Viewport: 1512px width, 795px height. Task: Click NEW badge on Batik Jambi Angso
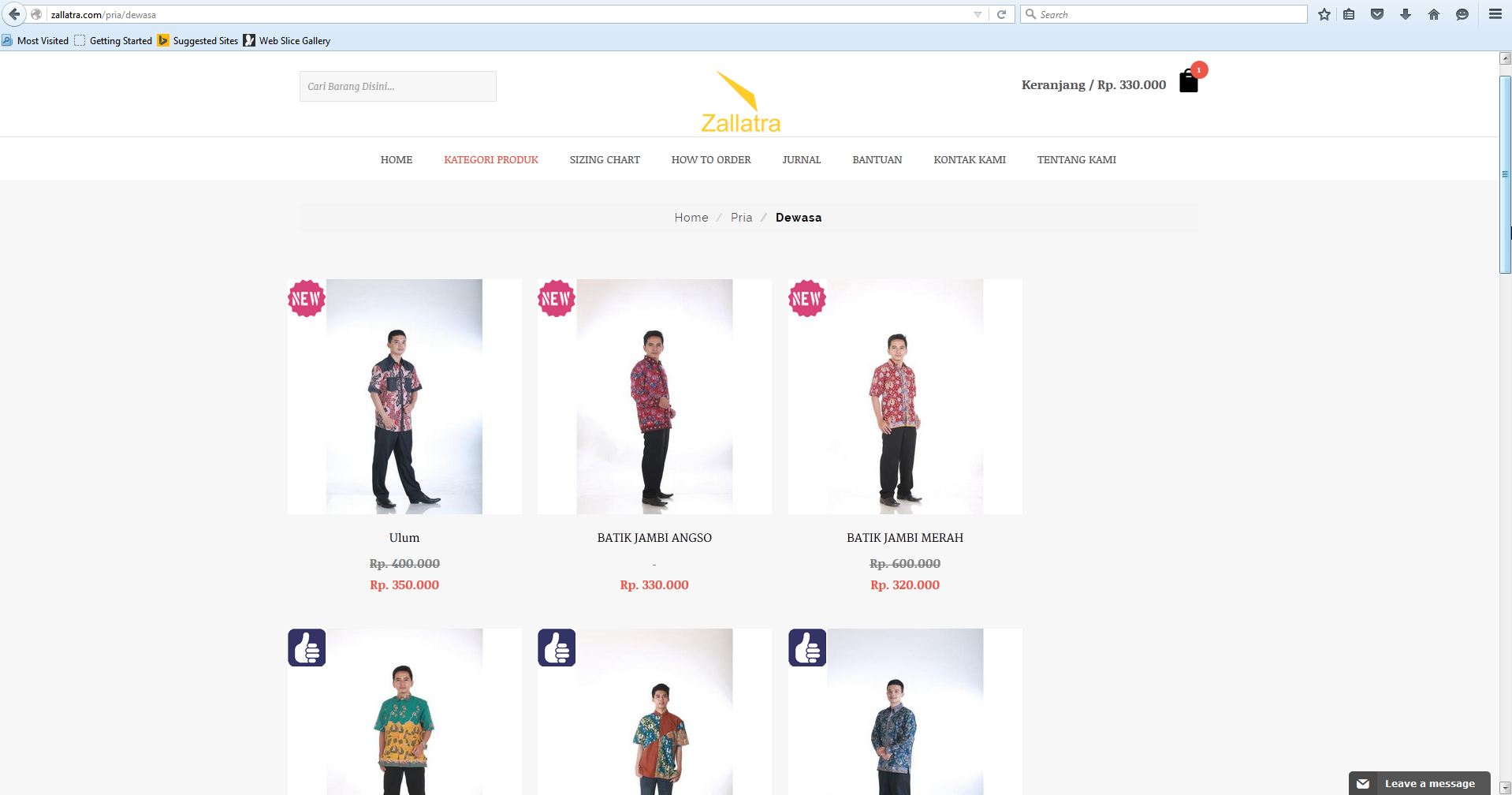(557, 299)
